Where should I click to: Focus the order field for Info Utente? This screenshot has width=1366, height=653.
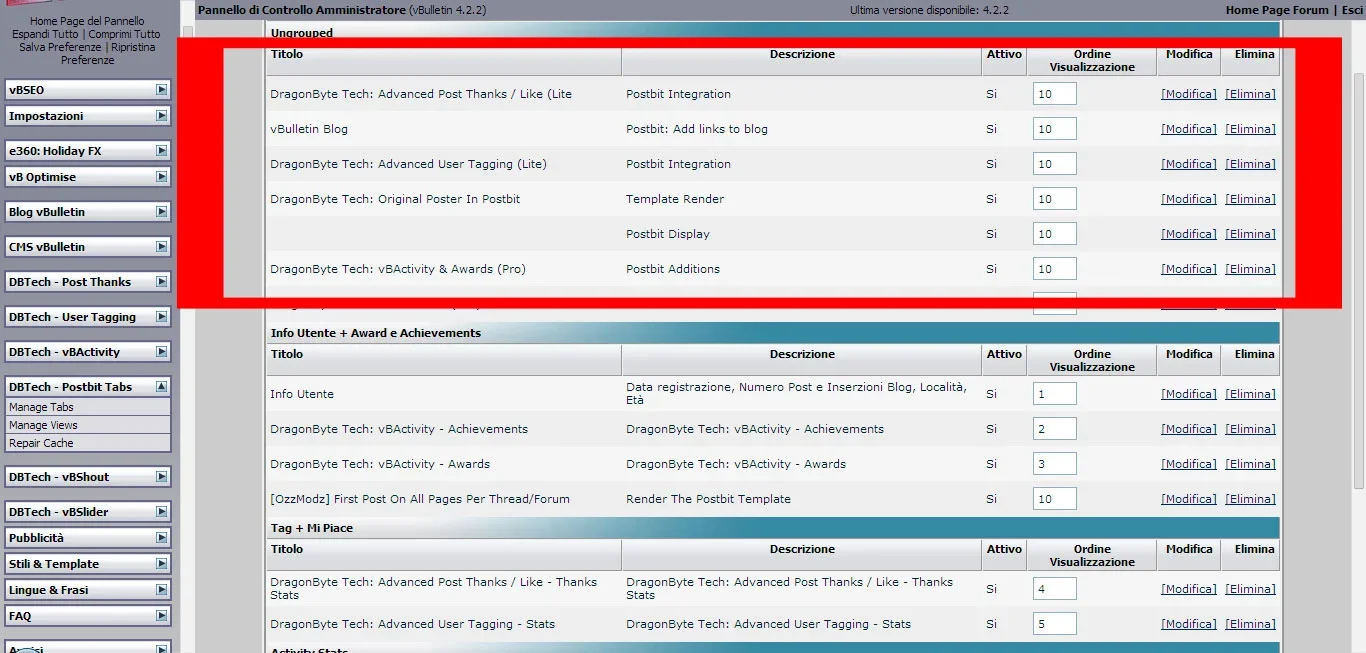1055,394
